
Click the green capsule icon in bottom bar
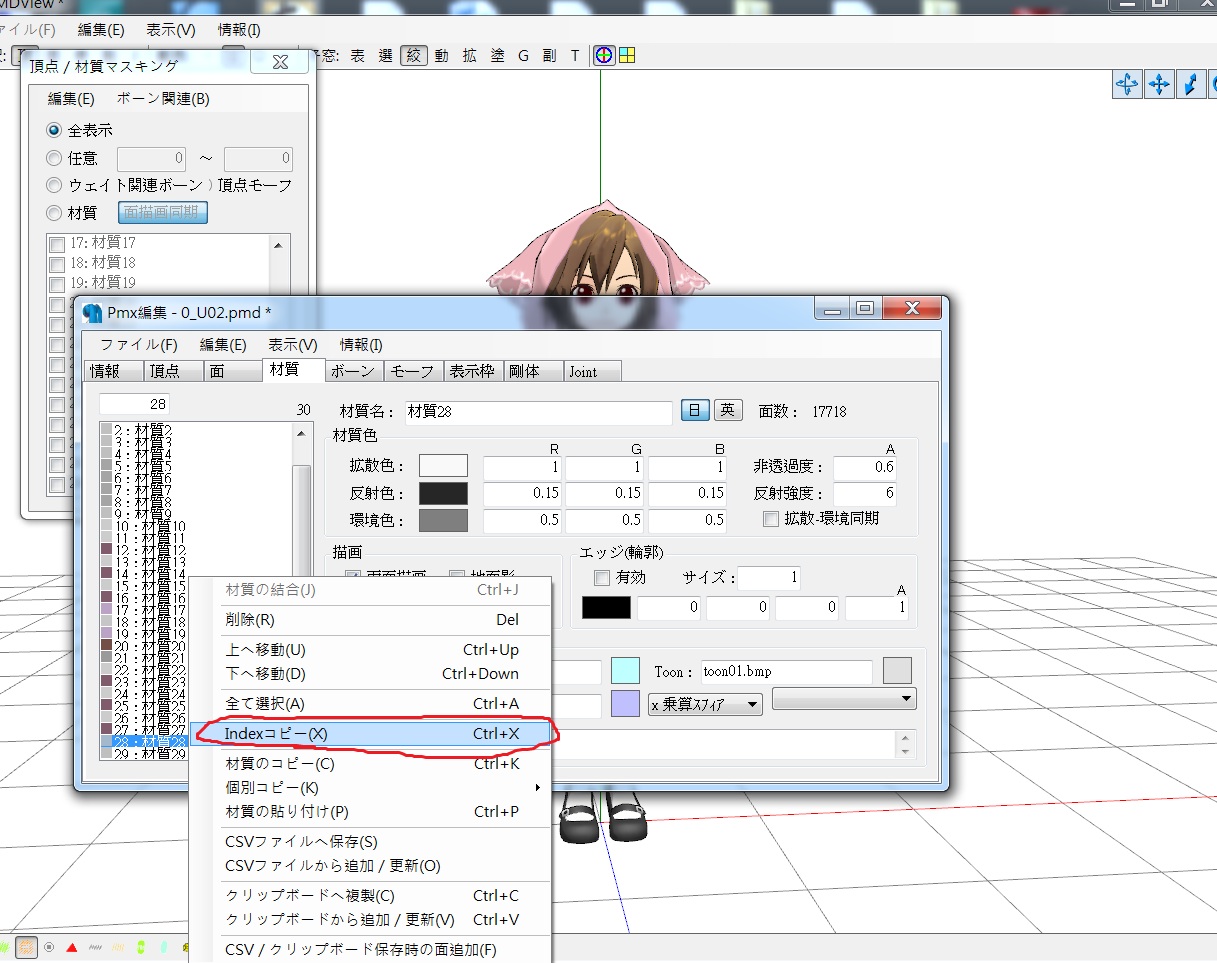click(141, 946)
